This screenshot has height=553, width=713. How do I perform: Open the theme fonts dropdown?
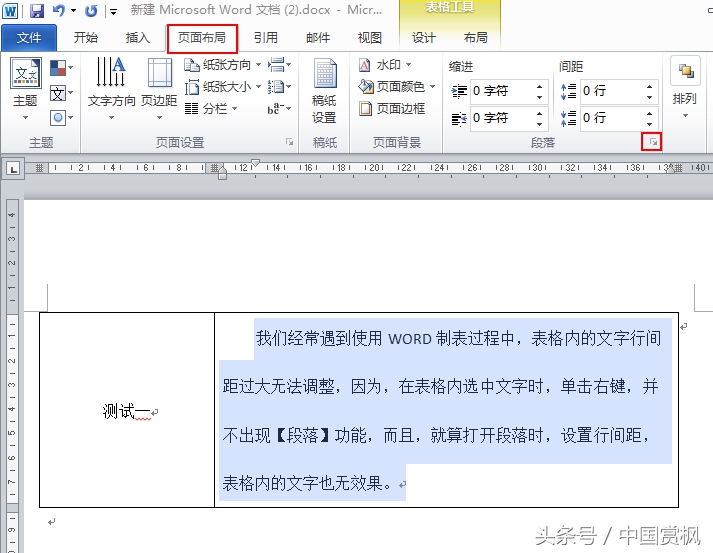pyautogui.click(x=61, y=94)
